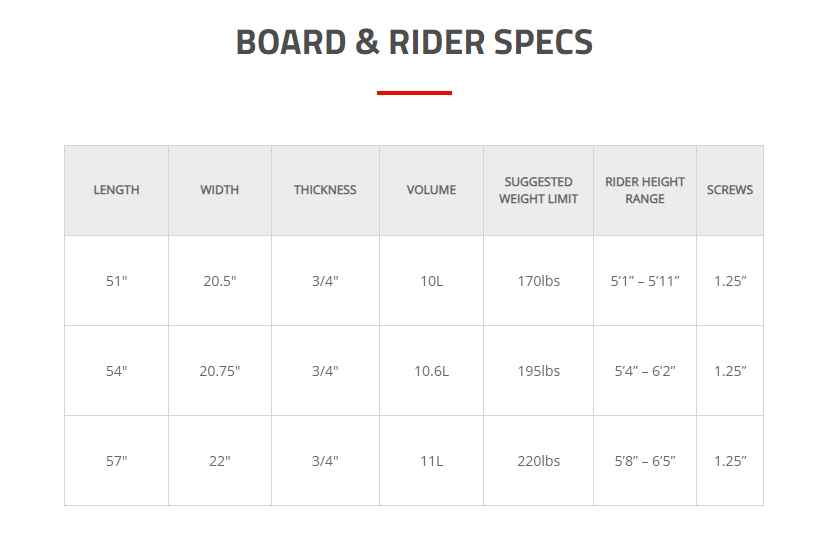The width and height of the screenshot is (830, 536).
Task: Click the 5'8" – 6'5" height cell
Action: (645, 461)
